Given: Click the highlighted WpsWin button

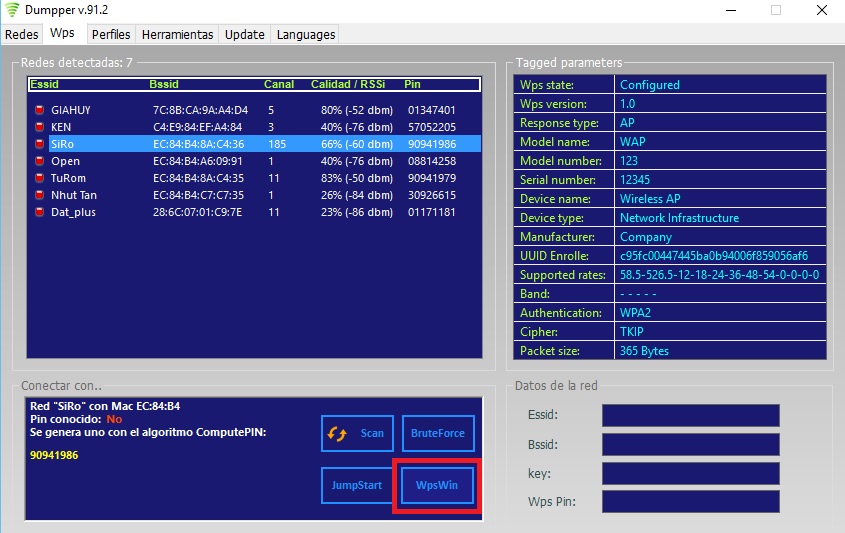Looking at the screenshot, I should (437, 485).
